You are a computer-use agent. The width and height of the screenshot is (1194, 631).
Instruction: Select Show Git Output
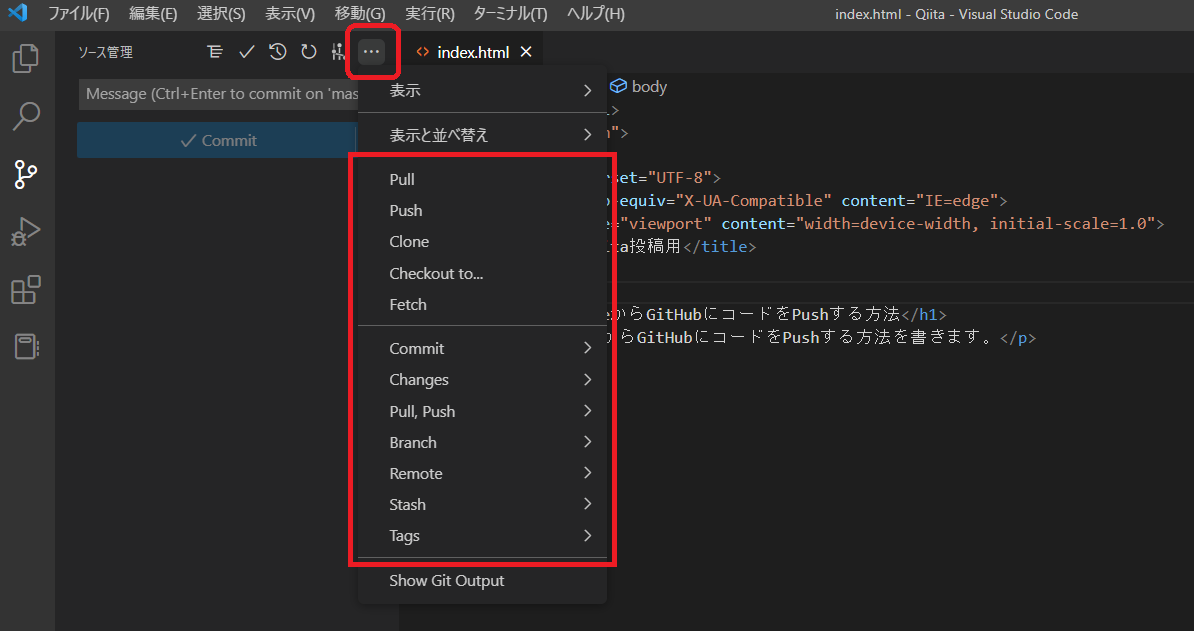click(446, 580)
